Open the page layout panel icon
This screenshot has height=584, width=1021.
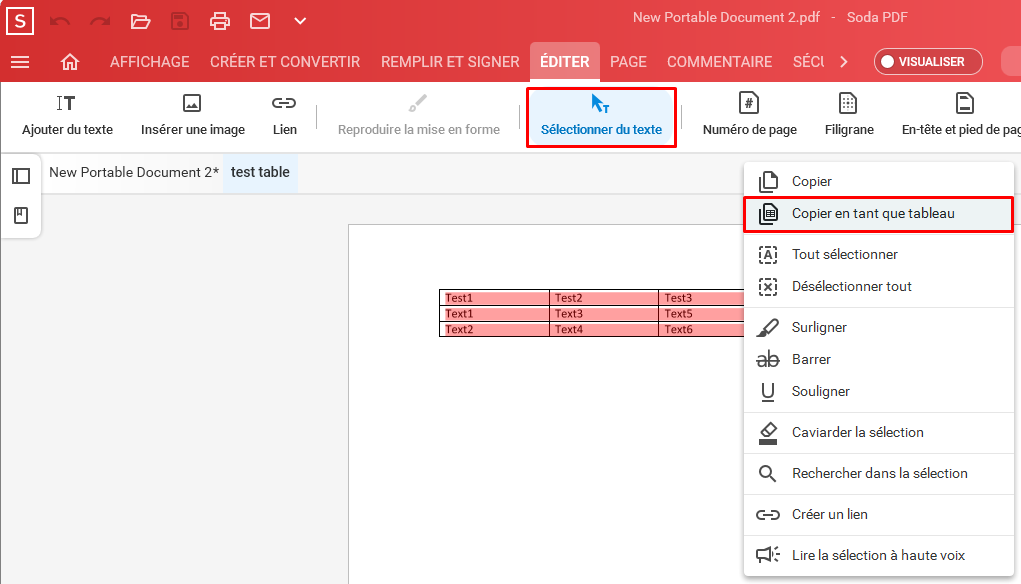(x=21, y=175)
